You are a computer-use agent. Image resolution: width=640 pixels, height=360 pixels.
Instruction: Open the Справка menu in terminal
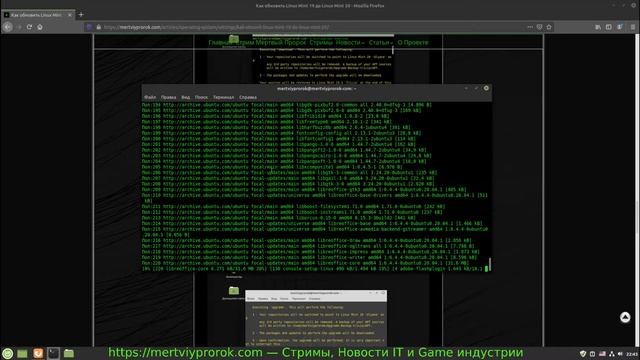coord(248,98)
